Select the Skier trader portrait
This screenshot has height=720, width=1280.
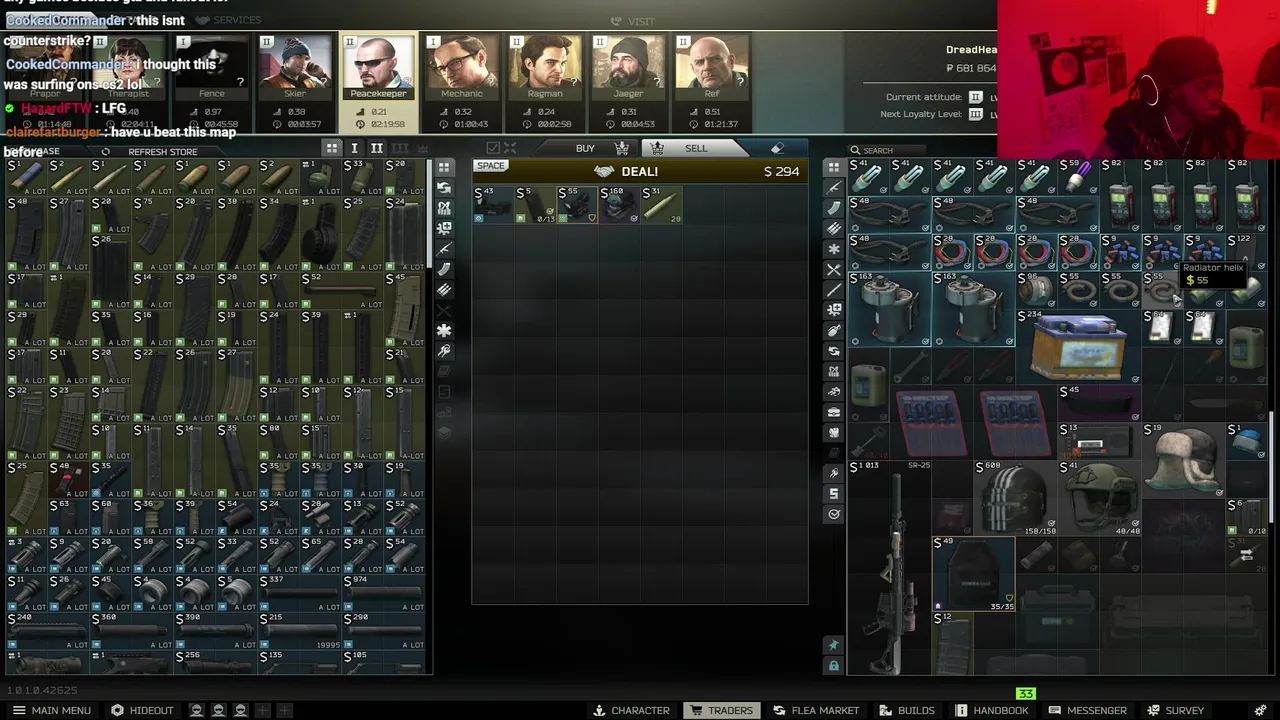click(x=295, y=68)
